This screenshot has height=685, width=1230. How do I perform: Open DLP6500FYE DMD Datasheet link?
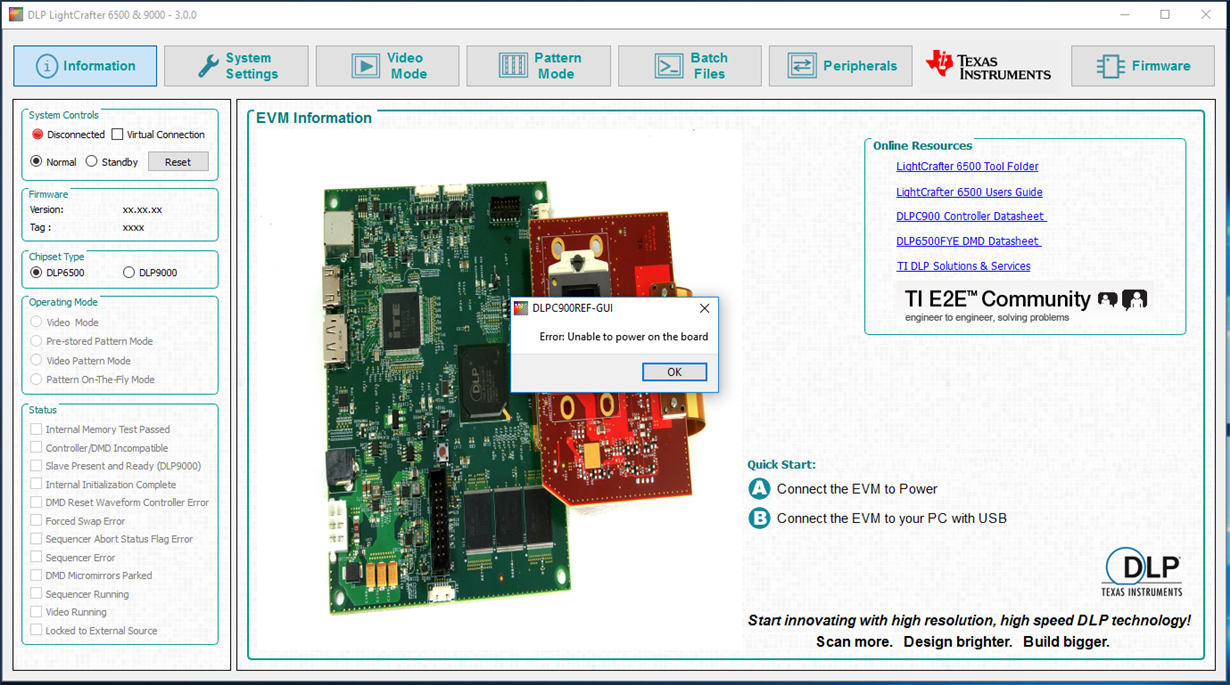tap(968, 241)
